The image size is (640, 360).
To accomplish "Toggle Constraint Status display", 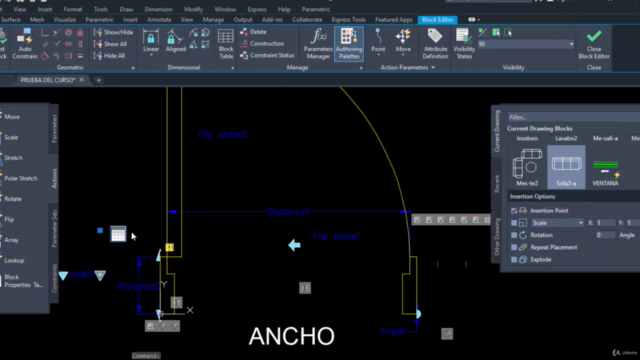I will point(267,55).
